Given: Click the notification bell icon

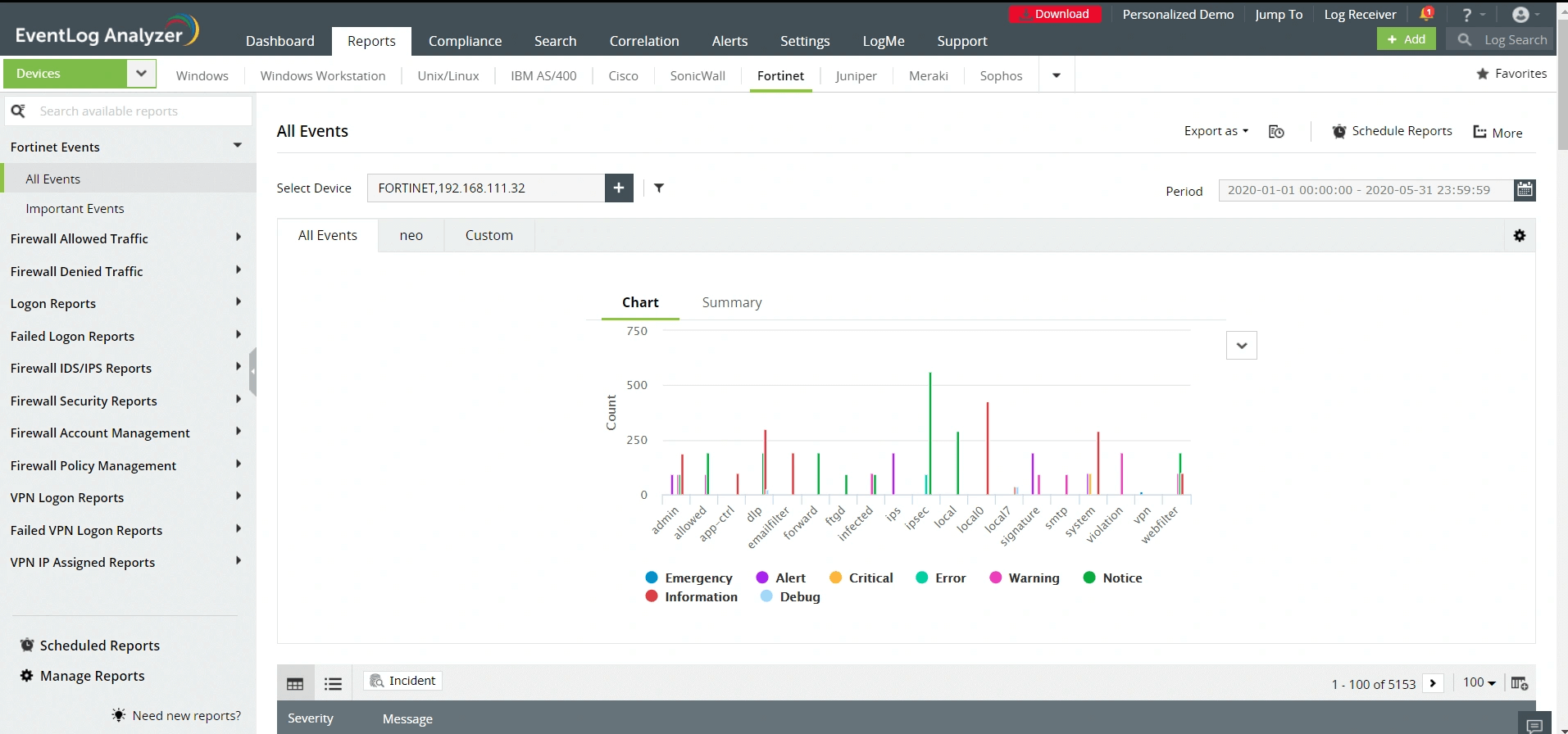Looking at the screenshot, I should tap(1426, 14).
